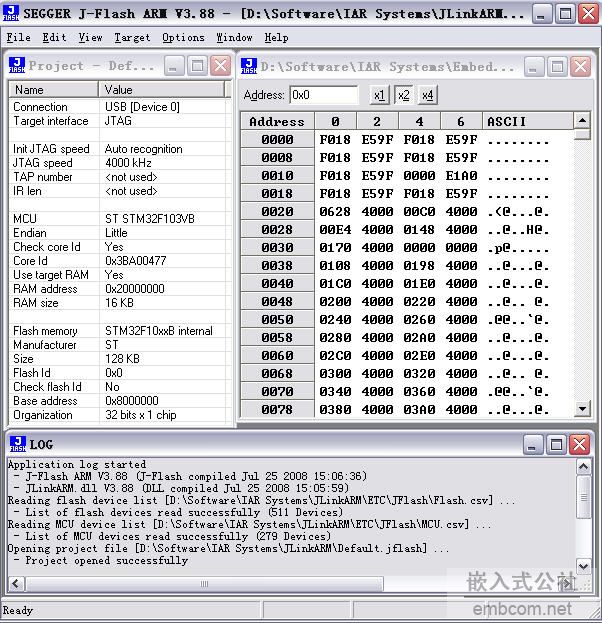Select x4 word display mode
Viewport: 602px width, 623px height.
click(428, 95)
